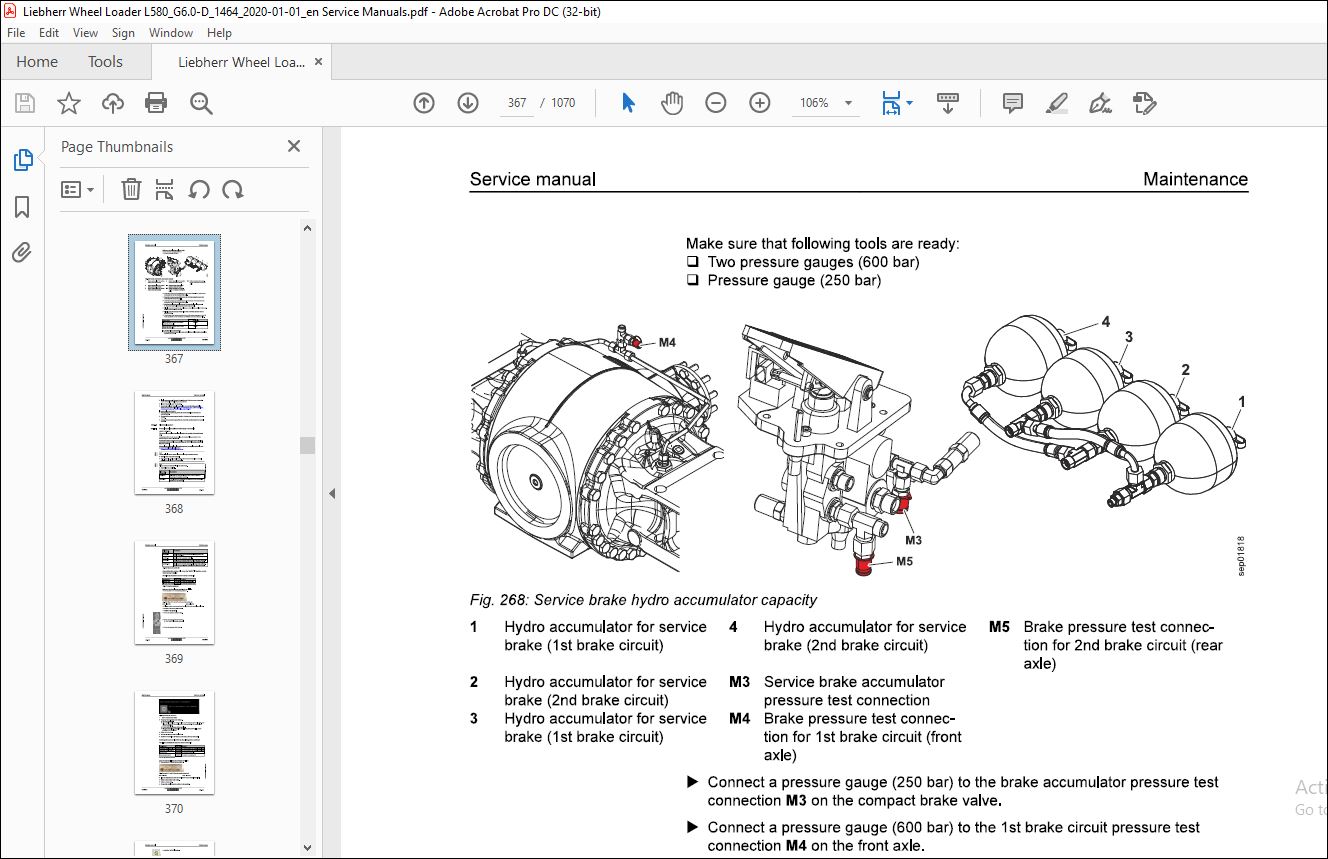Viewport: 1328px width, 859px height.
Task: Click the page number field showing 367
Action: click(x=517, y=103)
